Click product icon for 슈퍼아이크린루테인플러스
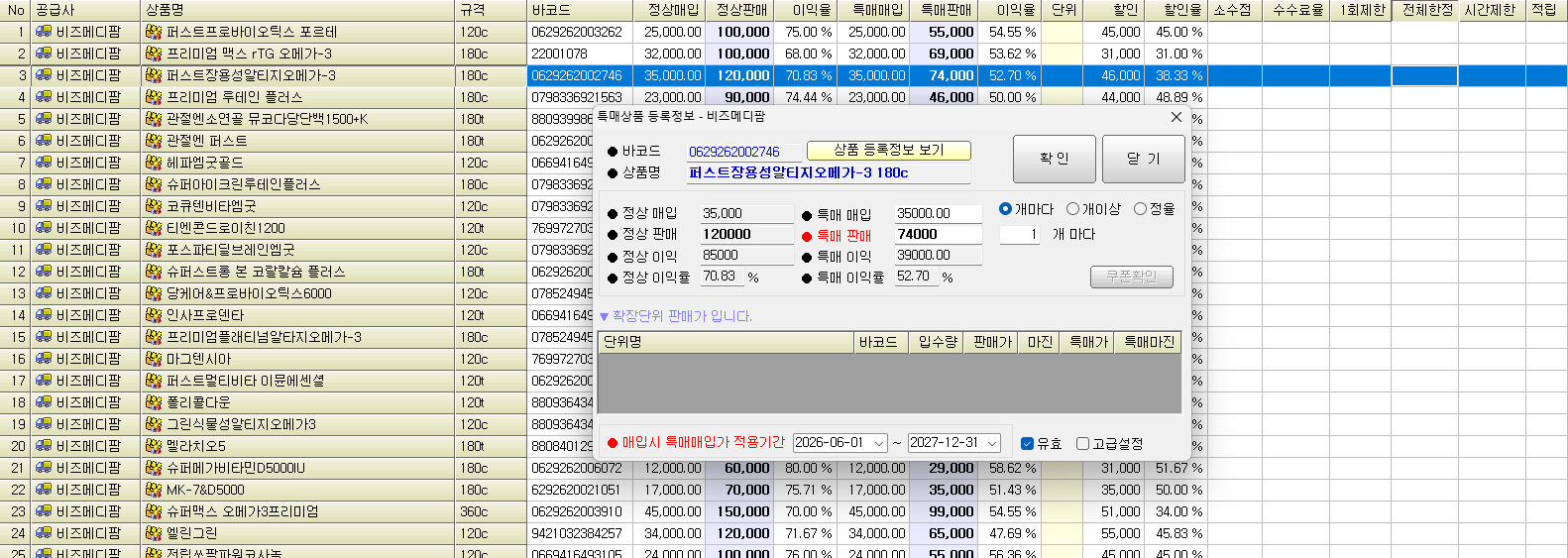Viewport: 1568px width, 558px height. tap(154, 184)
